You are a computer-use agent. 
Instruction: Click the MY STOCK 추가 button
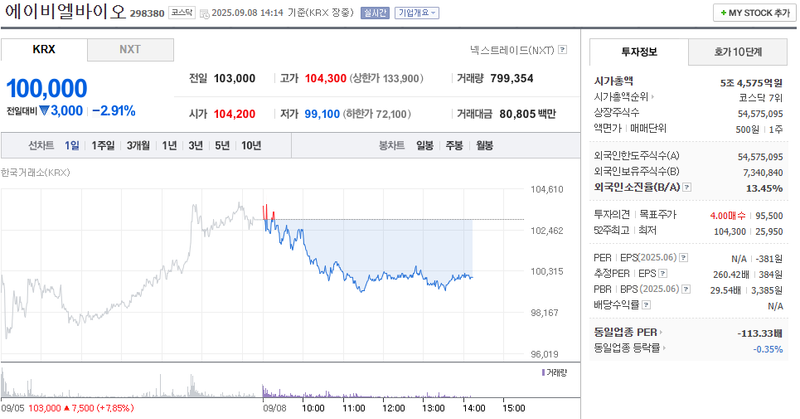pyautogui.click(x=755, y=13)
